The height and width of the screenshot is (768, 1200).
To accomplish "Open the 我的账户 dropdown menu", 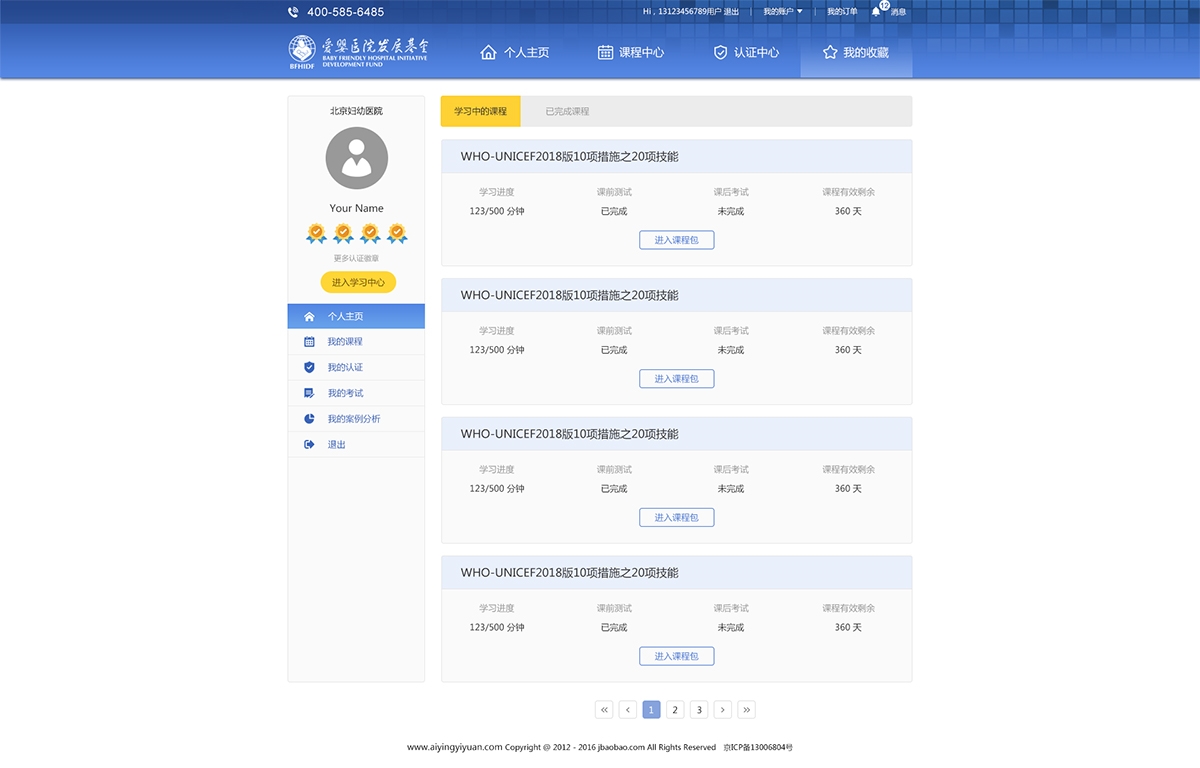I will click(783, 12).
